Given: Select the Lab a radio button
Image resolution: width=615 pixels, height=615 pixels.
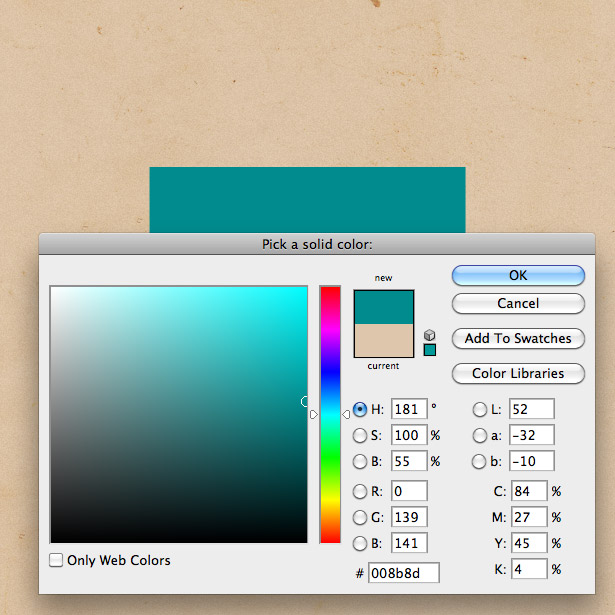Looking at the screenshot, I should point(479,435).
